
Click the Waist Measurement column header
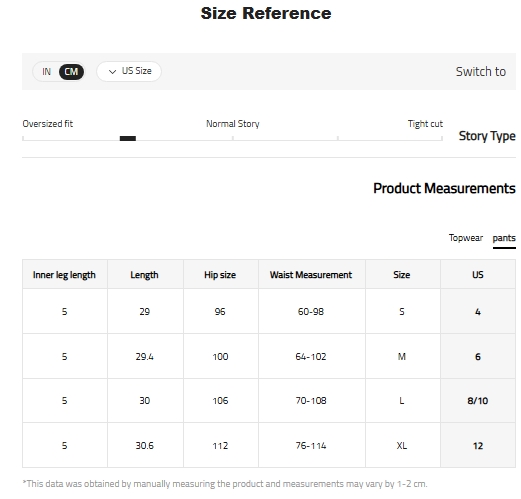pos(311,274)
